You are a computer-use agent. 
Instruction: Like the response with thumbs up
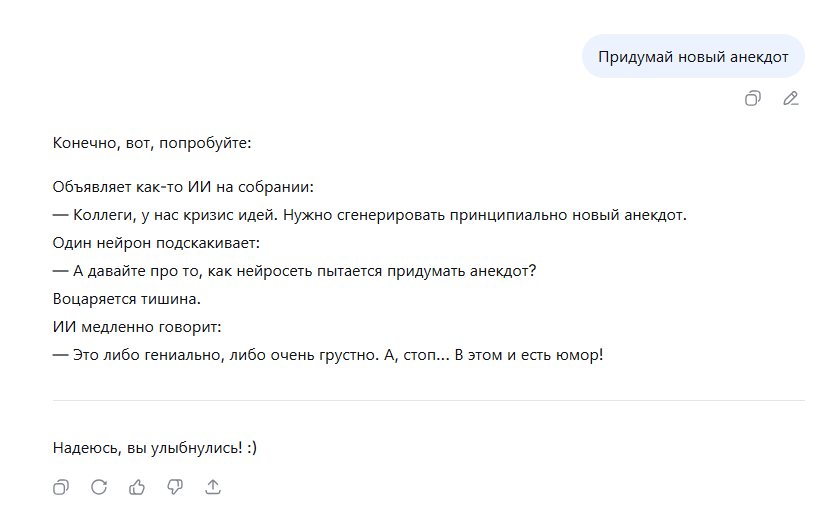[x=137, y=487]
